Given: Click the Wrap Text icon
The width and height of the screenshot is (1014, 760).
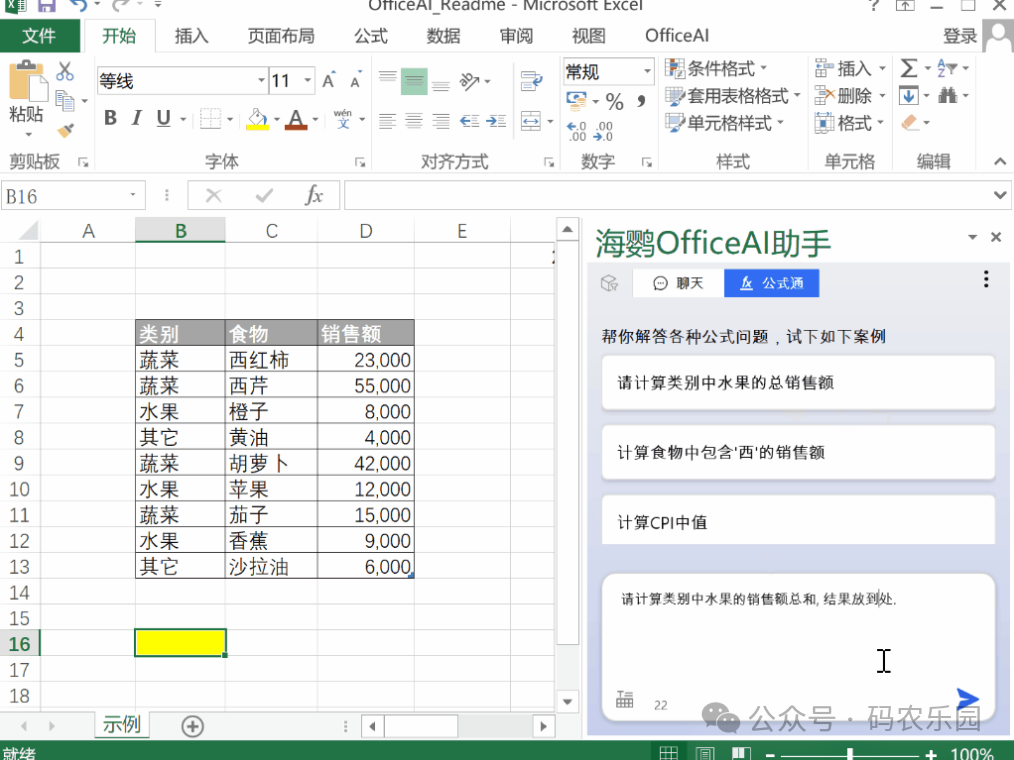Looking at the screenshot, I should tap(531, 81).
